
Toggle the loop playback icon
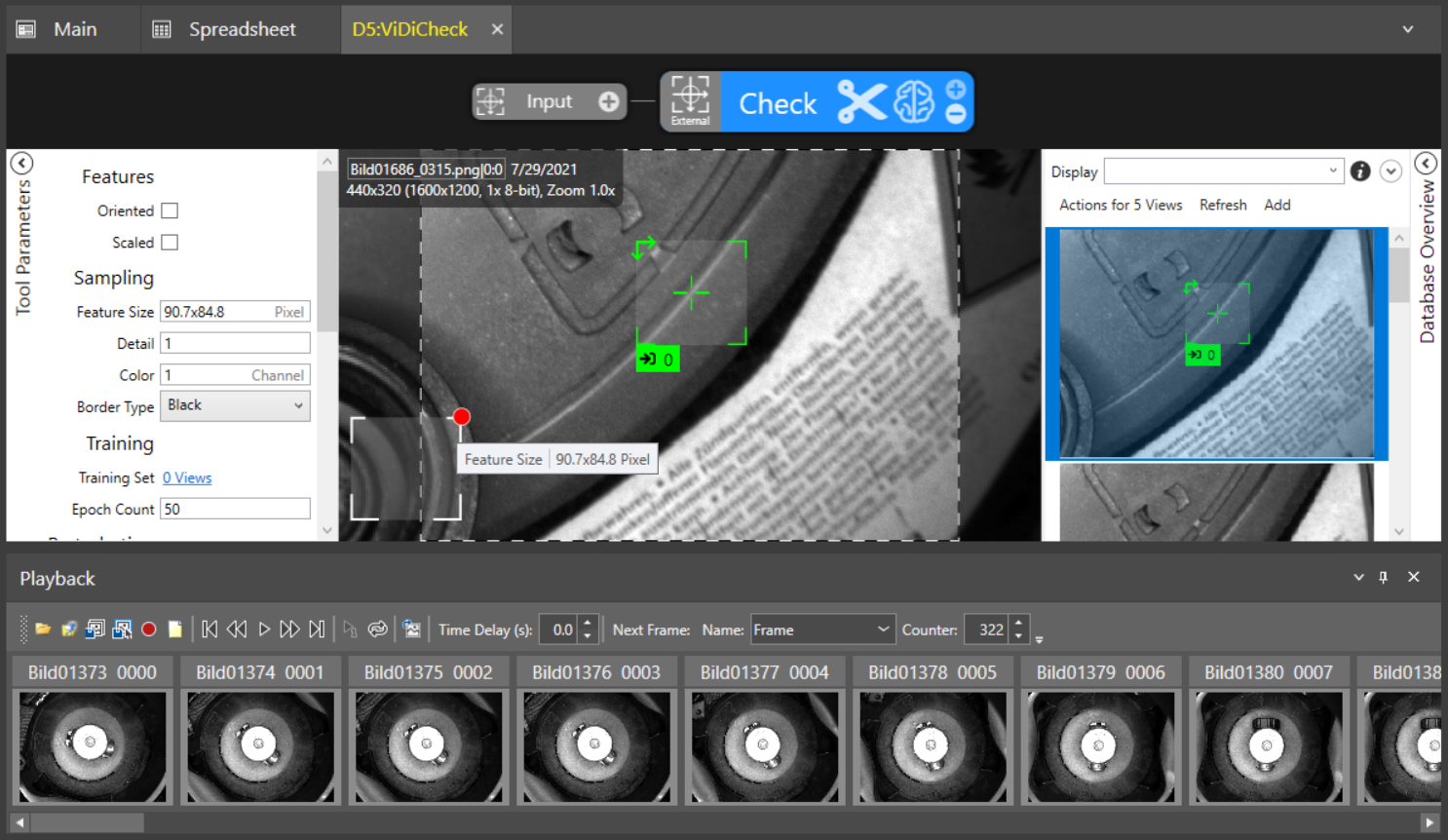pyautogui.click(x=377, y=630)
